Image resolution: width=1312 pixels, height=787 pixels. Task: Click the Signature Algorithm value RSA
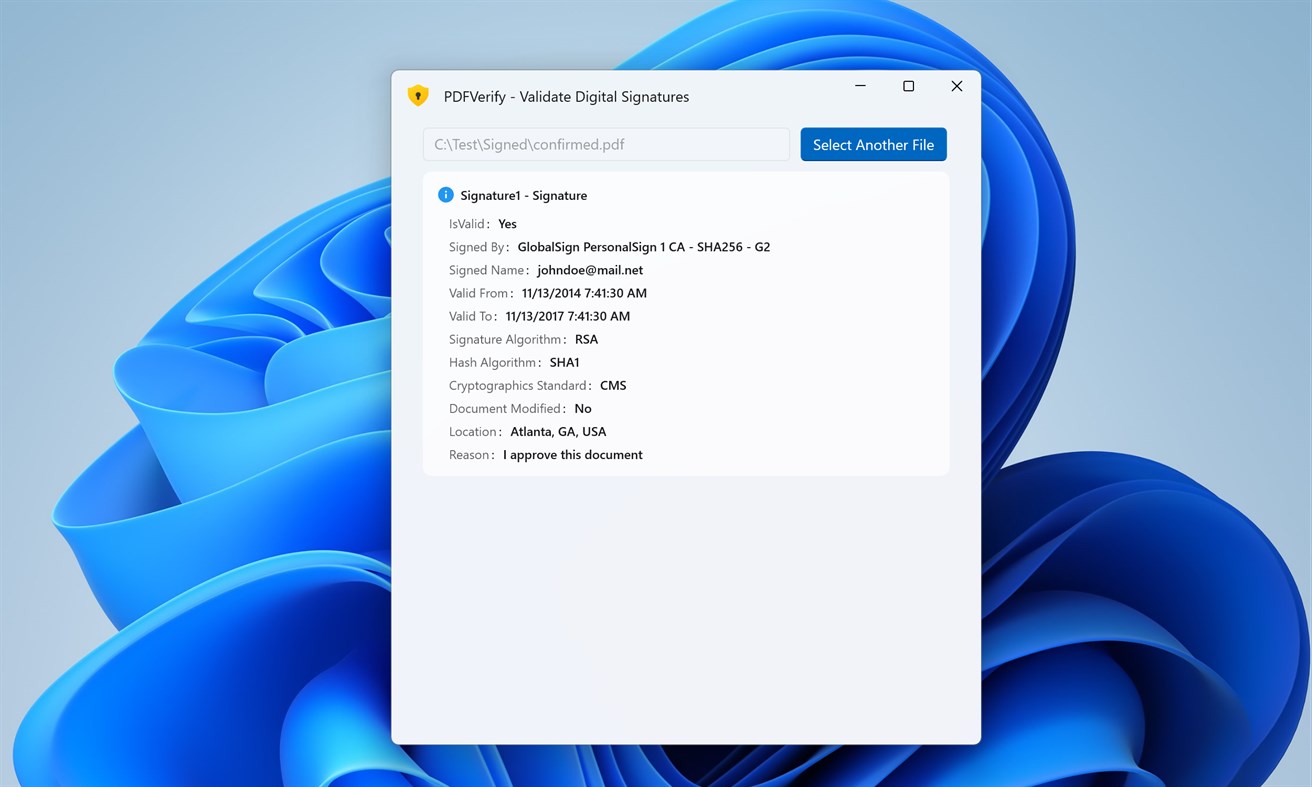586,339
